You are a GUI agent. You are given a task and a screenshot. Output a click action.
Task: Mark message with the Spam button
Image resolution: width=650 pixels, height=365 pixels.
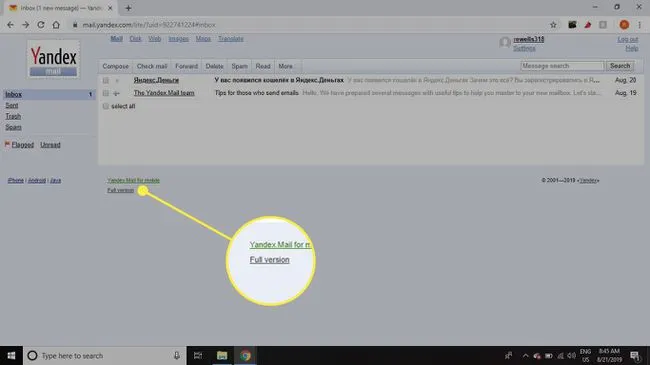coord(239,66)
